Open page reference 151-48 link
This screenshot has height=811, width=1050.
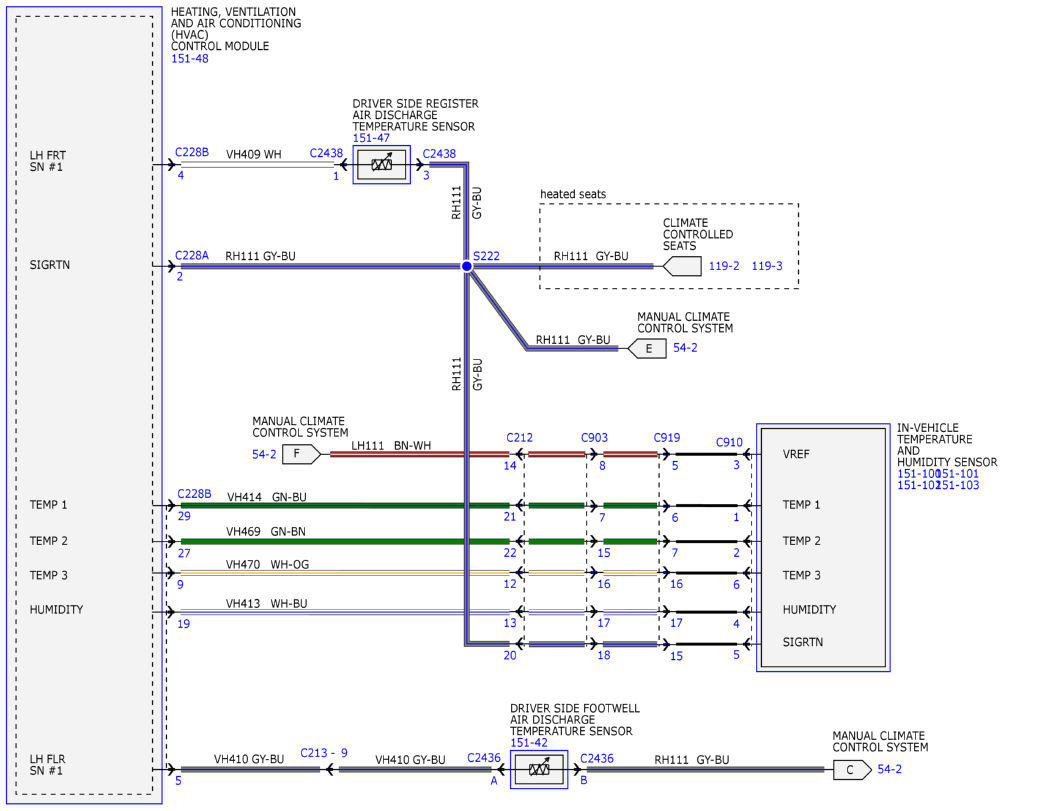[190, 59]
